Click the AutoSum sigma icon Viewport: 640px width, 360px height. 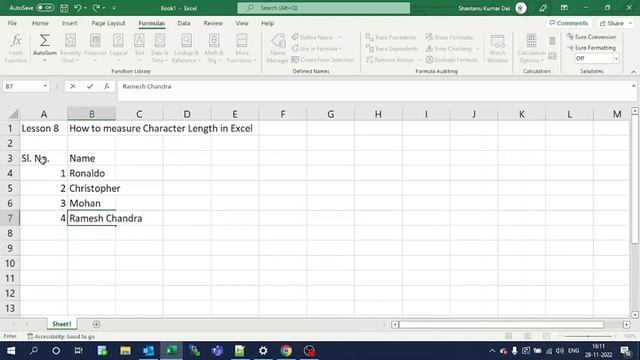(x=44, y=40)
